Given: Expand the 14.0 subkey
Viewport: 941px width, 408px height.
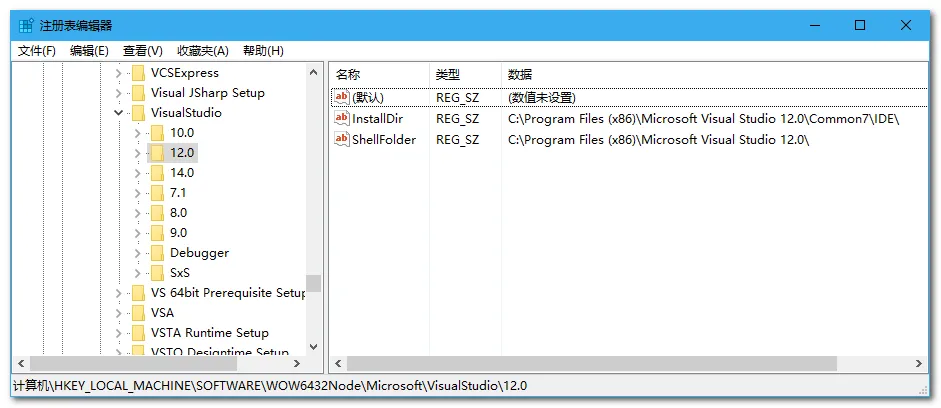Looking at the screenshot, I should click(138, 173).
